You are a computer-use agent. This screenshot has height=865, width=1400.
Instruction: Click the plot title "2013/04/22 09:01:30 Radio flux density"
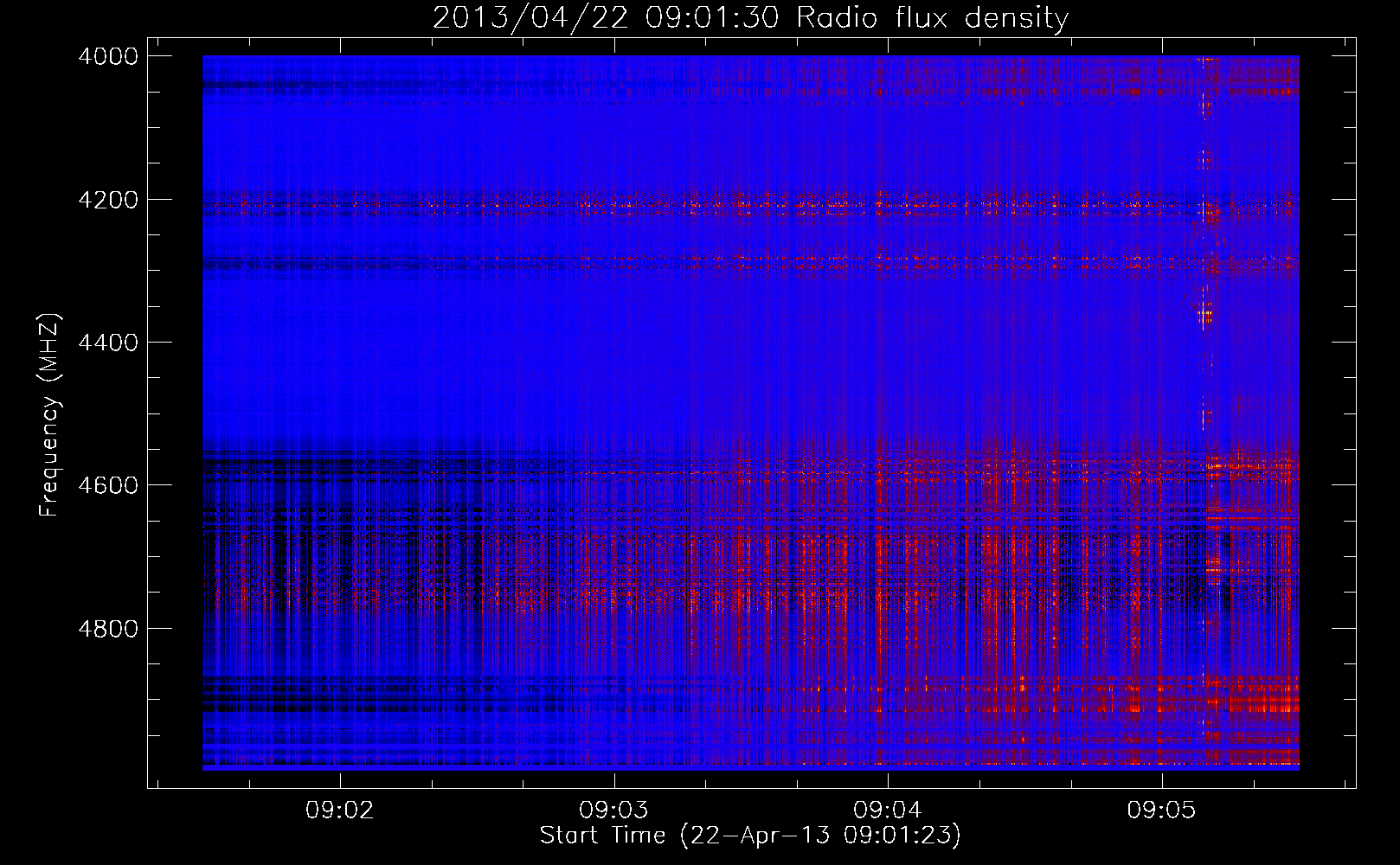coord(750,18)
